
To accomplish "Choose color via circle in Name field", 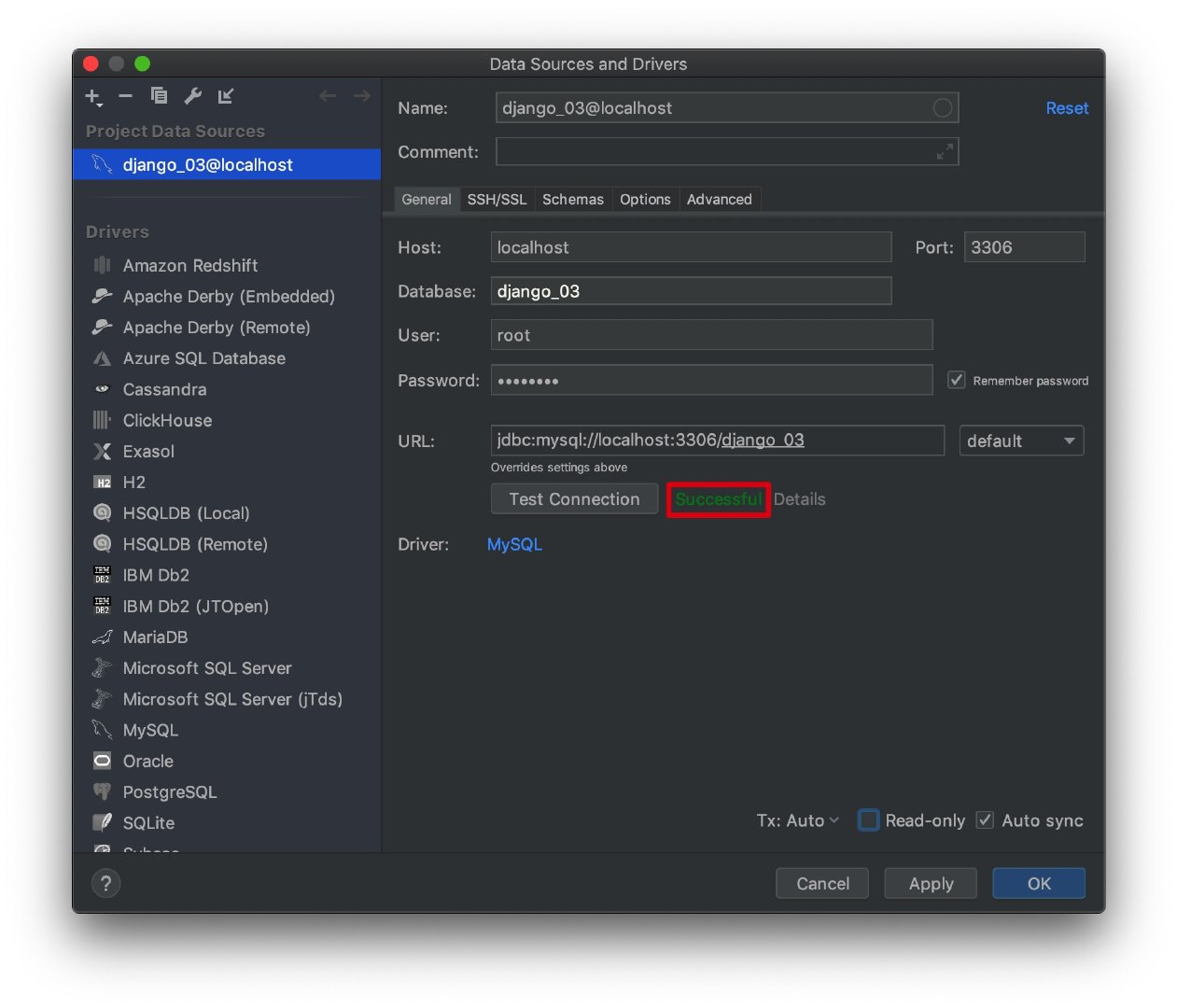I will [x=943, y=108].
